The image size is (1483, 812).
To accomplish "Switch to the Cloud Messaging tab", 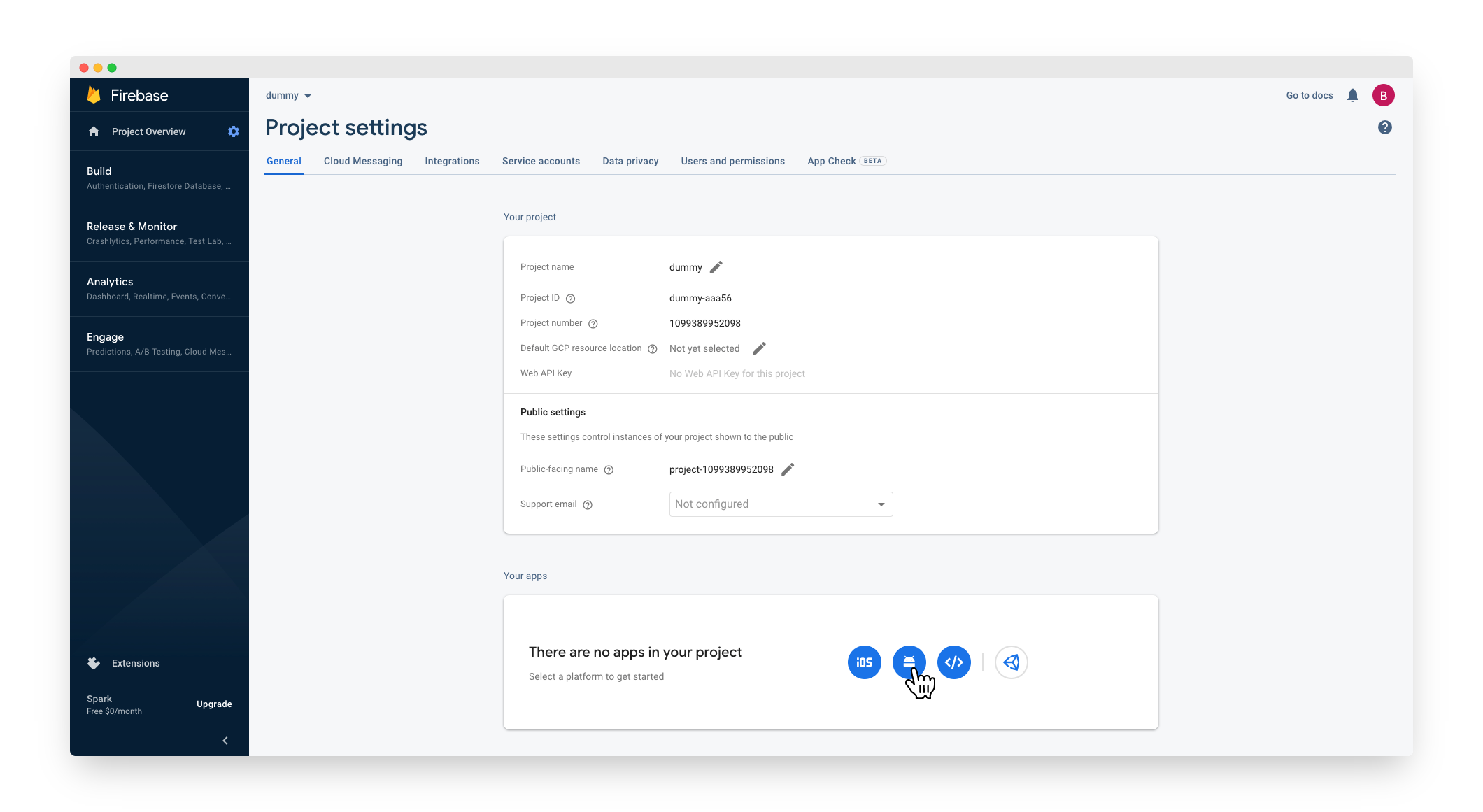I will (362, 160).
